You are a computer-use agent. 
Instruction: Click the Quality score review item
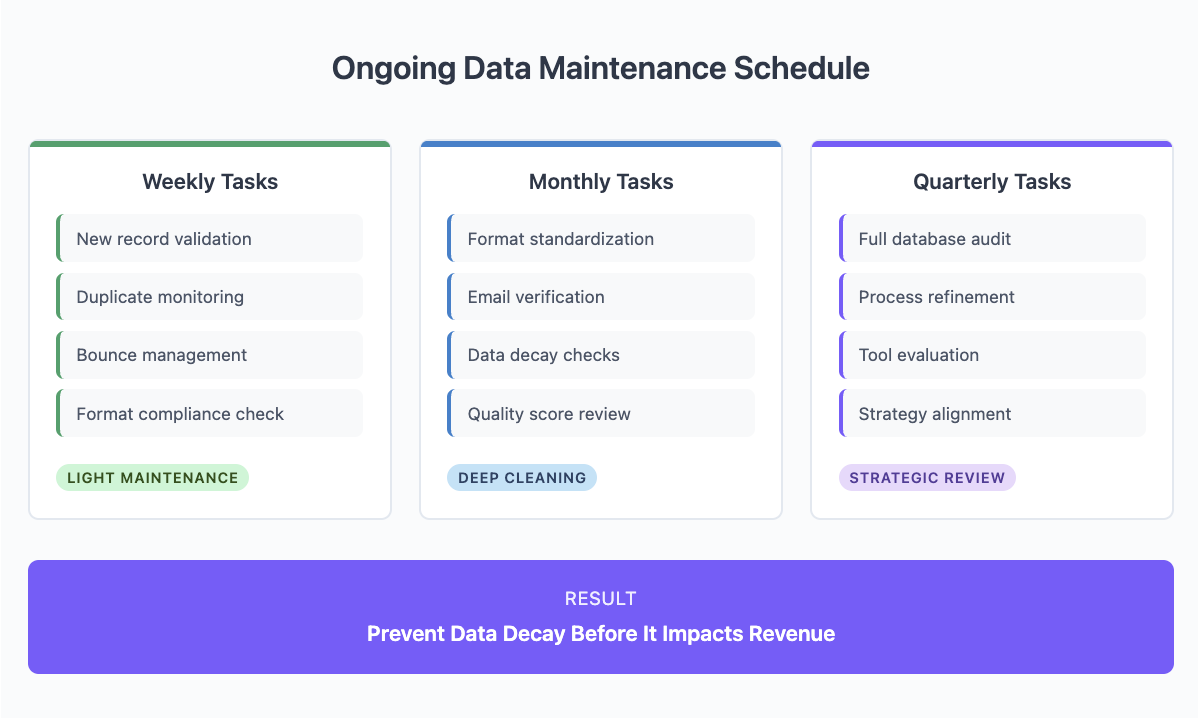click(x=601, y=413)
